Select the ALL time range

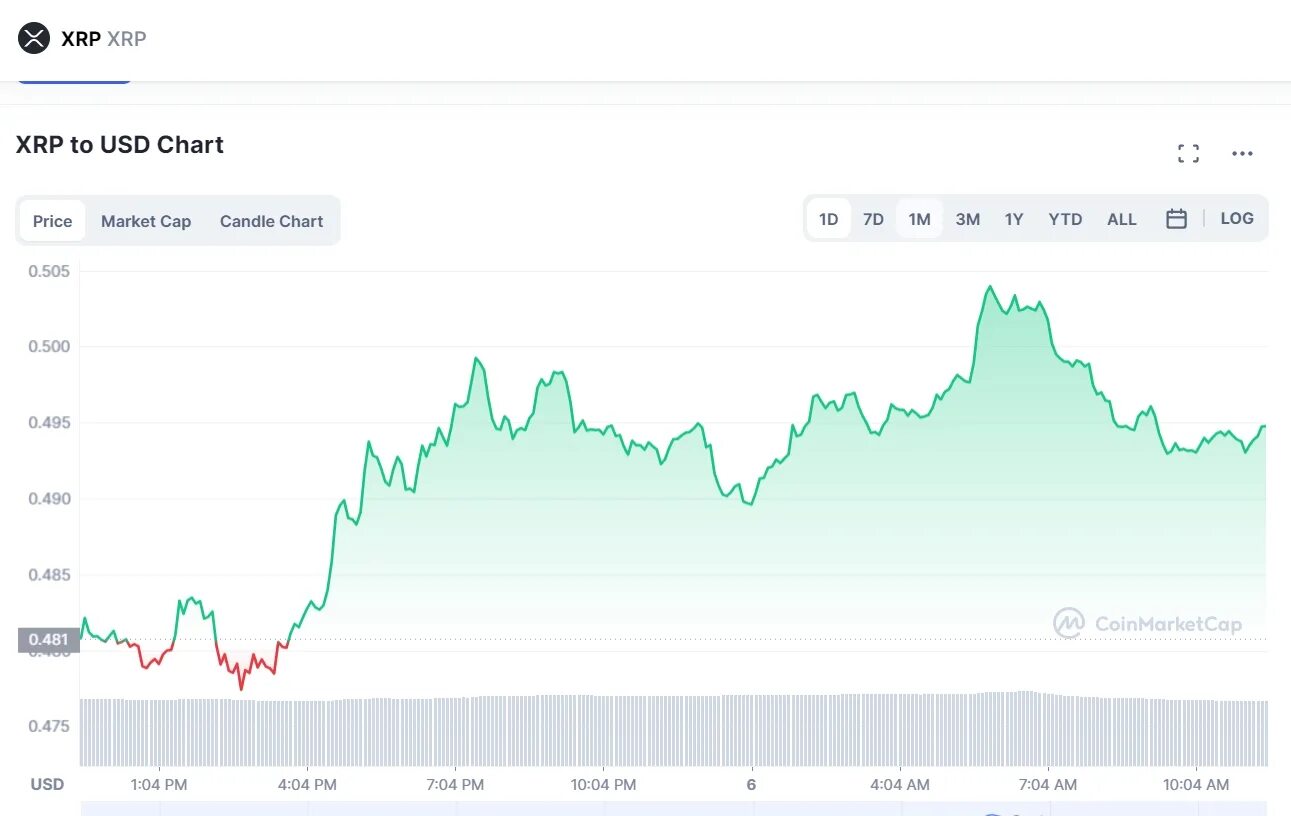coord(1121,219)
